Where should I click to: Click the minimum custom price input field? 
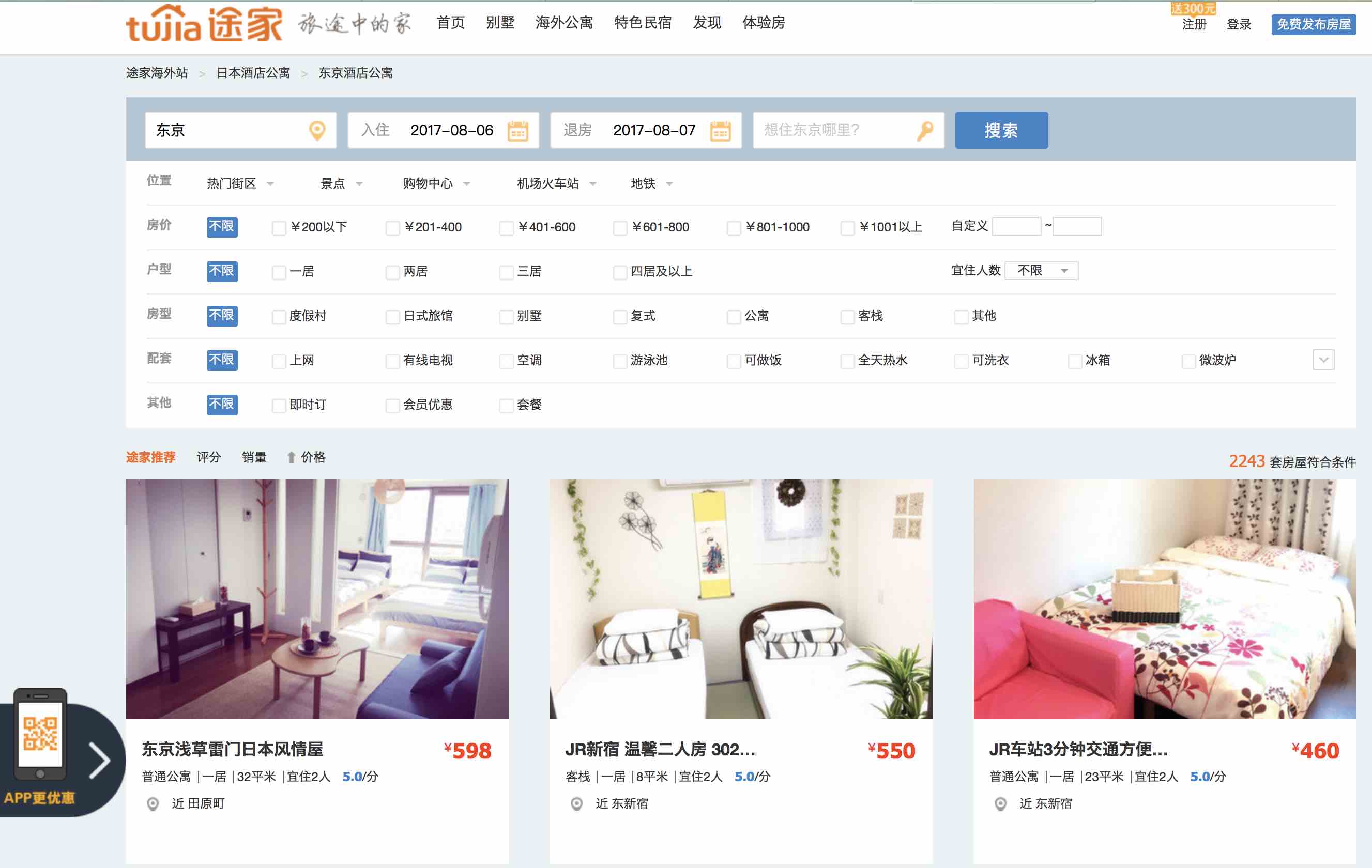coord(1016,226)
